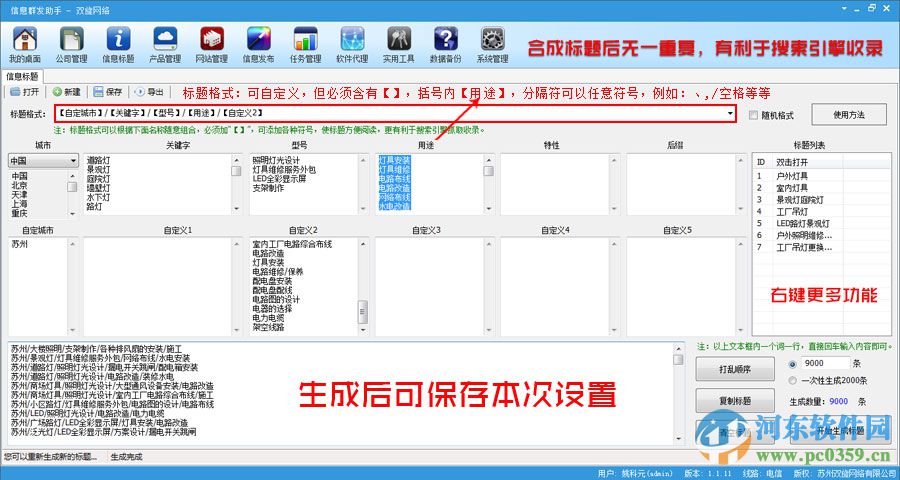900x480 pixels.
Task: Select 一次性生成2000条 radio option
Action: click(793, 381)
